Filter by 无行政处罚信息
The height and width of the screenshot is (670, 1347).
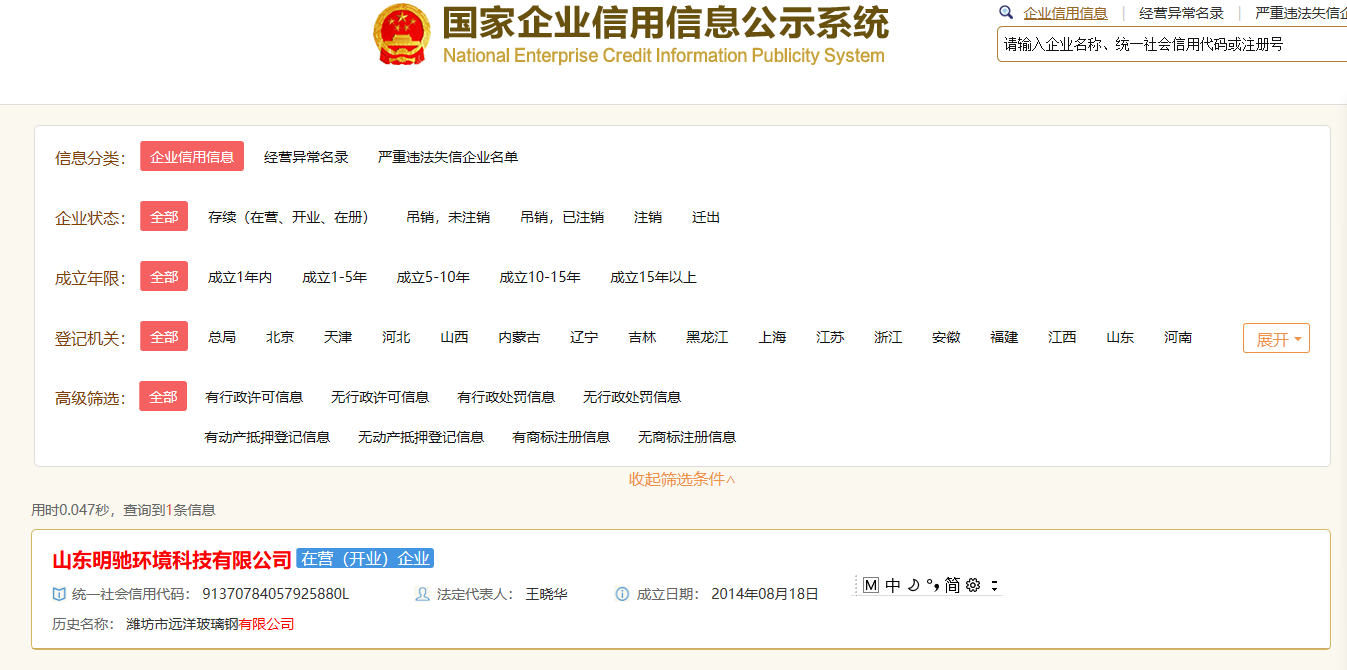tap(632, 397)
